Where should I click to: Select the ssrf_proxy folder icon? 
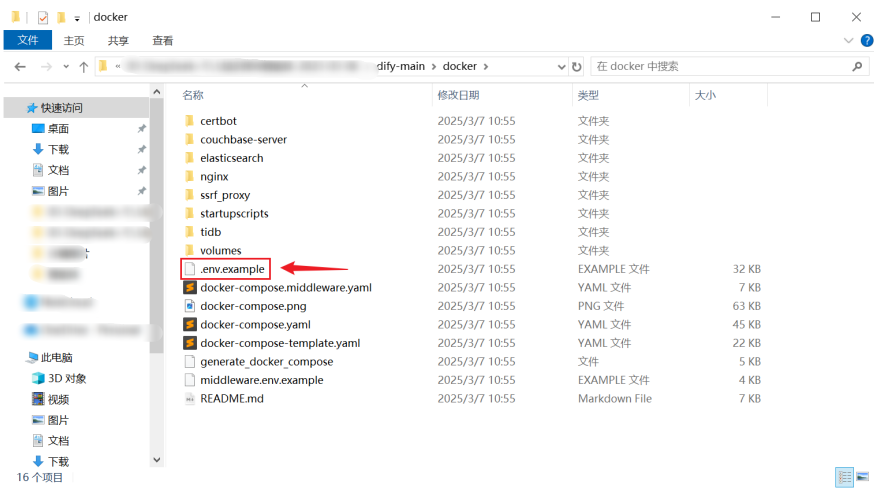[x=190, y=195]
